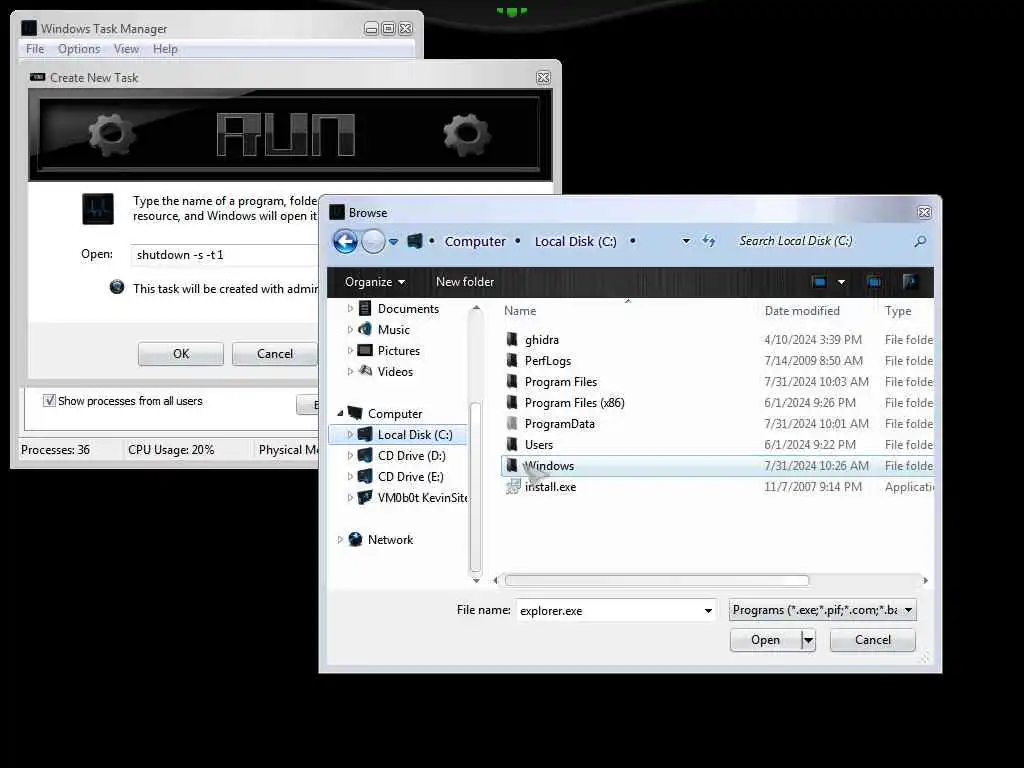Click the Local Disk (C:) drive icon
This screenshot has height=768, width=1024.
[x=366, y=434]
